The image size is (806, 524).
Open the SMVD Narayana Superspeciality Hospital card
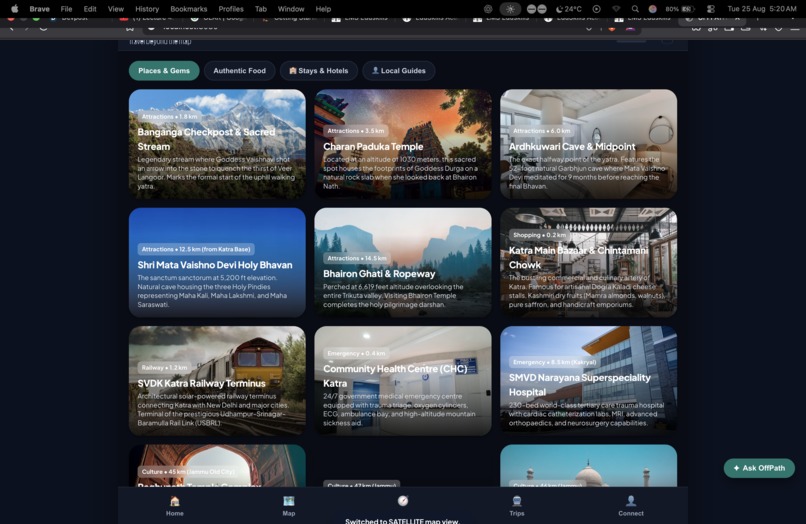click(x=589, y=379)
